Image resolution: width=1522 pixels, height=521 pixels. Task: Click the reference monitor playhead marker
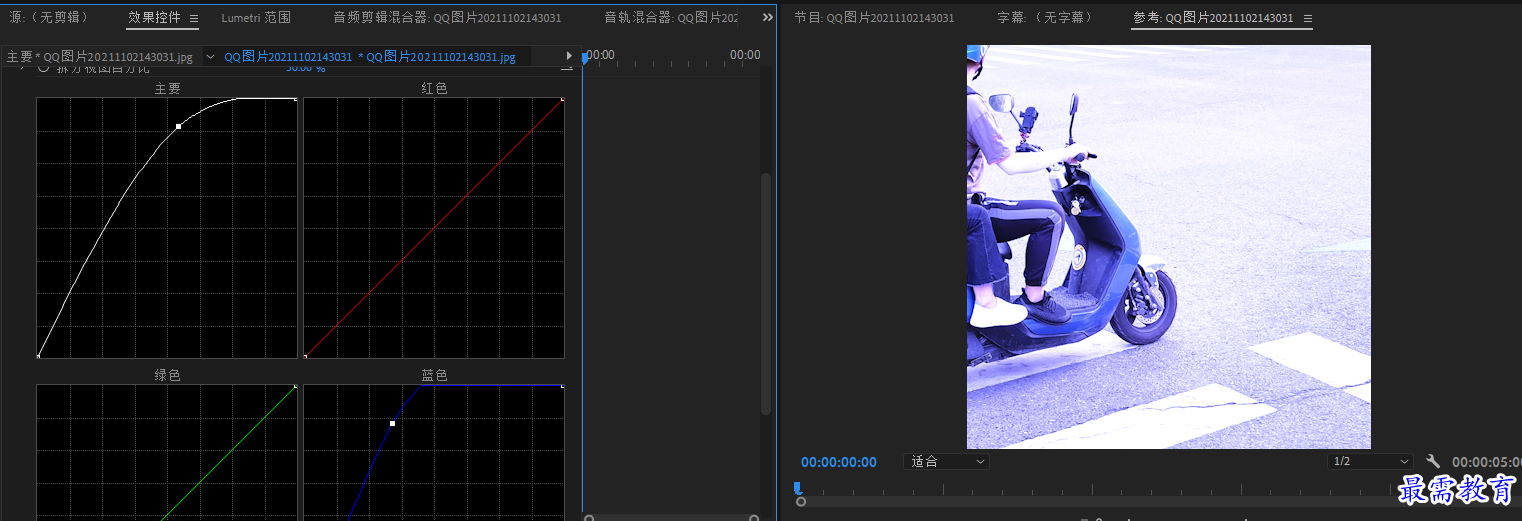coord(797,487)
